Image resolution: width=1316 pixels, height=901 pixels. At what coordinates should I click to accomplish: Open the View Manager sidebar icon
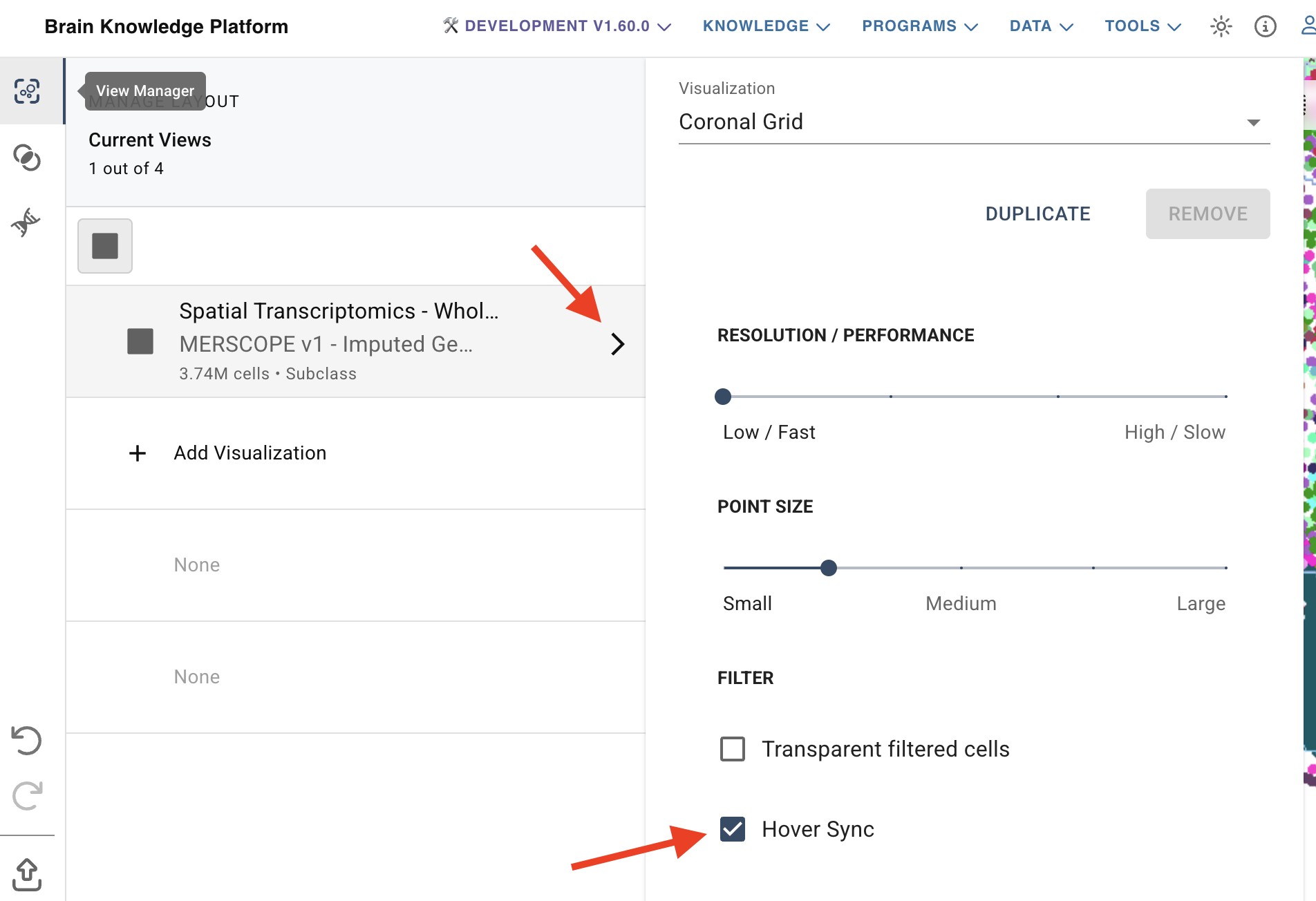[x=28, y=91]
